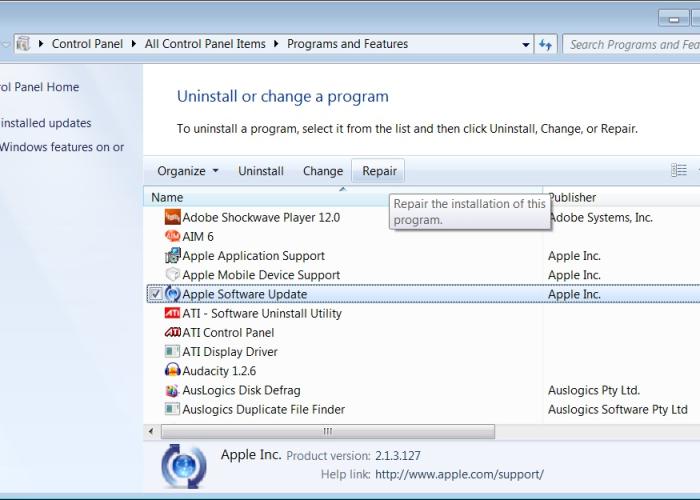Click the Apple Application Support icon
This screenshot has height=500, width=700.
coord(172,255)
